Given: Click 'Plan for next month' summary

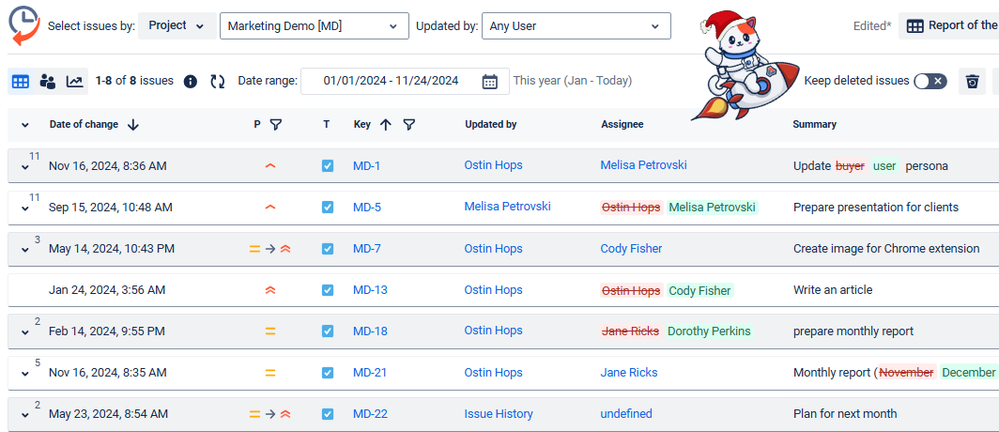Looking at the screenshot, I should tap(845, 414).
